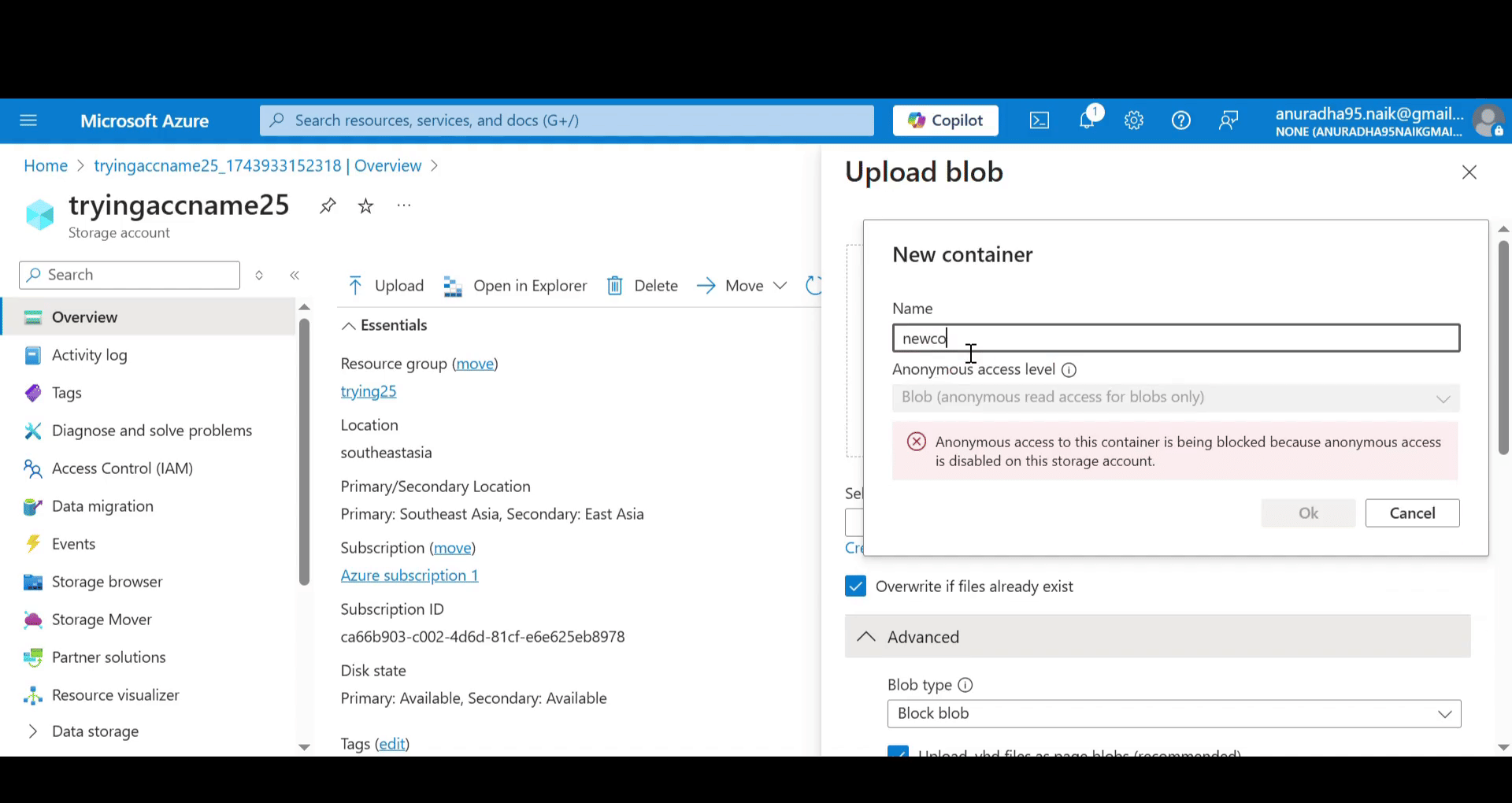Click Cancel in New container dialog
This screenshot has width=1512, height=803.
pos(1412,513)
